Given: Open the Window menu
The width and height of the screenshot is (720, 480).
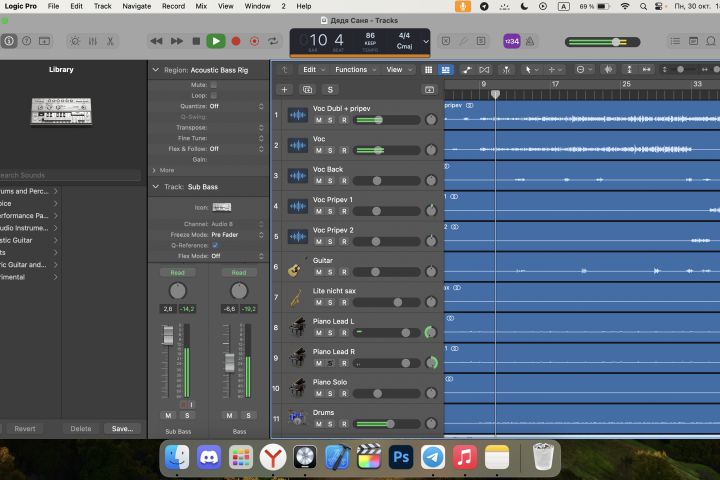Looking at the screenshot, I should (x=258, y=6).
